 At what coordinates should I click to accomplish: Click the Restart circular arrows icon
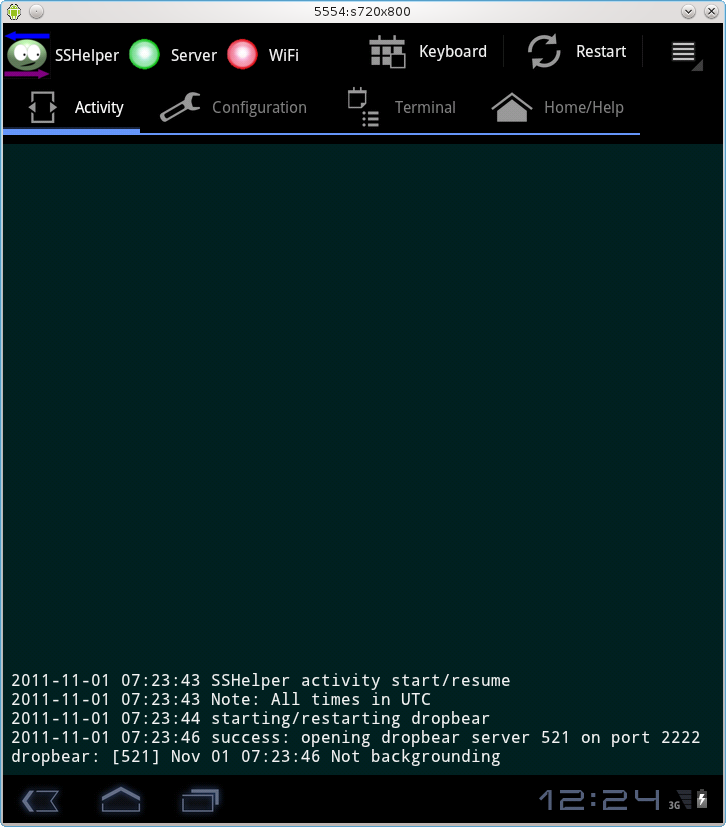[544, 52]
